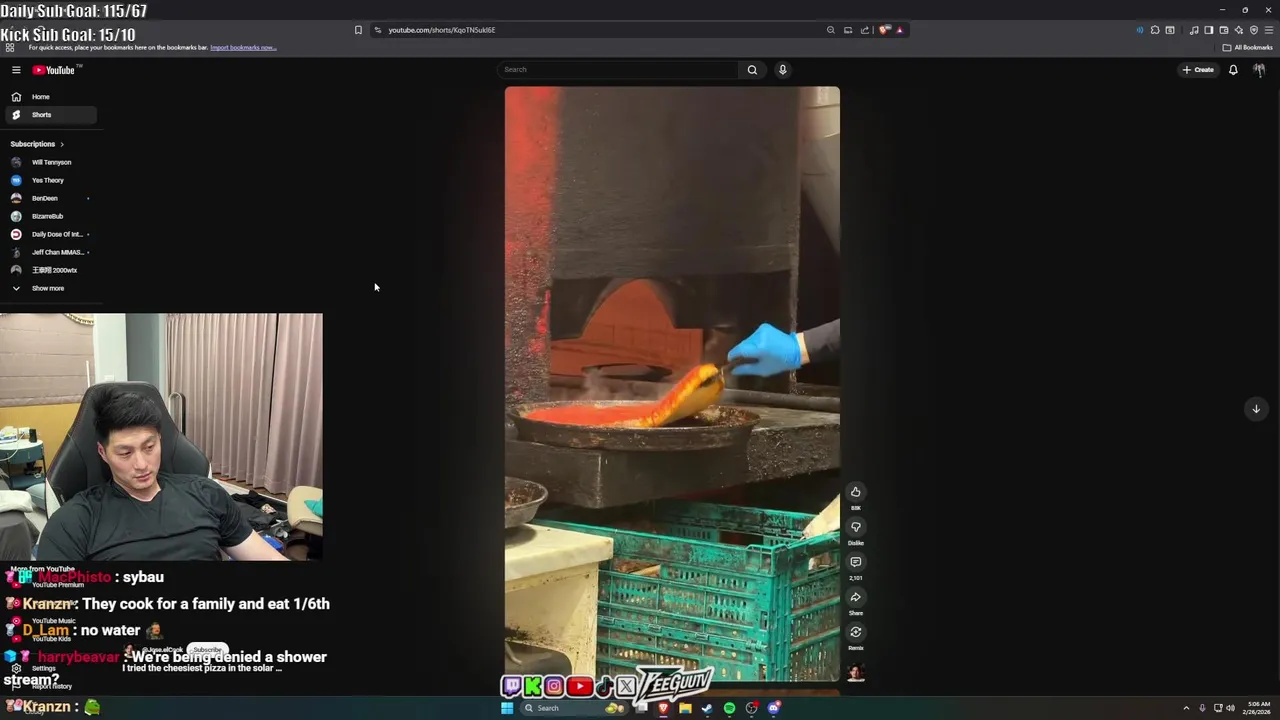Pause the playing Shorts video
Screen dimensions: 1280x720
click(x=672, y=384)
